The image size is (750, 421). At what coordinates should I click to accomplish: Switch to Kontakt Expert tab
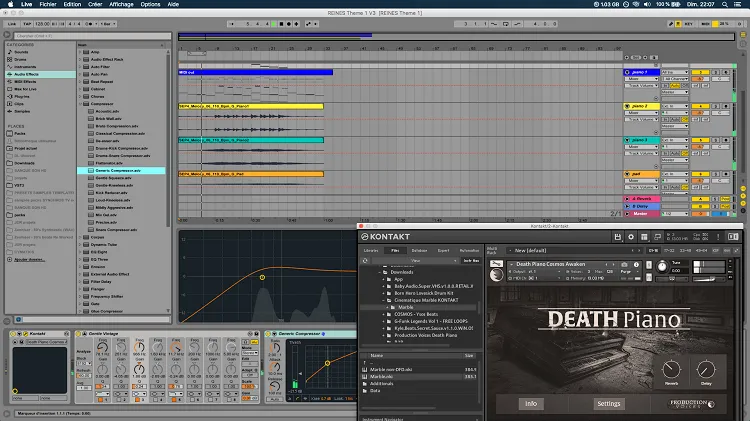[443, 251]
